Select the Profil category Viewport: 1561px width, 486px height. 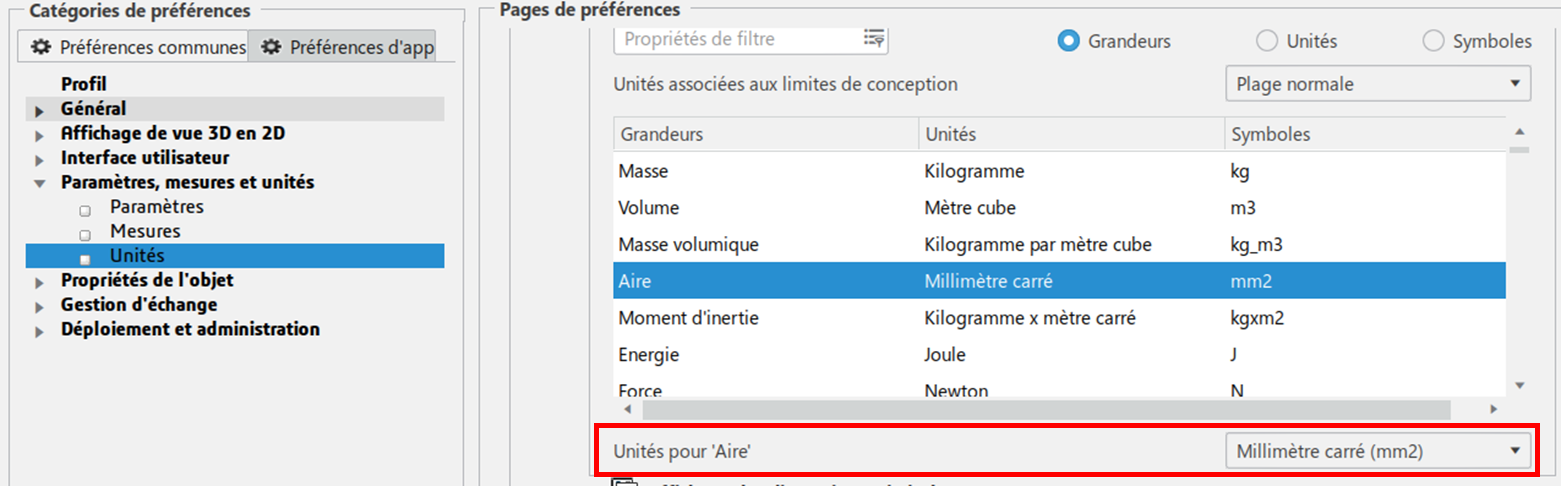pyautogui.click(x=84, y=84)
